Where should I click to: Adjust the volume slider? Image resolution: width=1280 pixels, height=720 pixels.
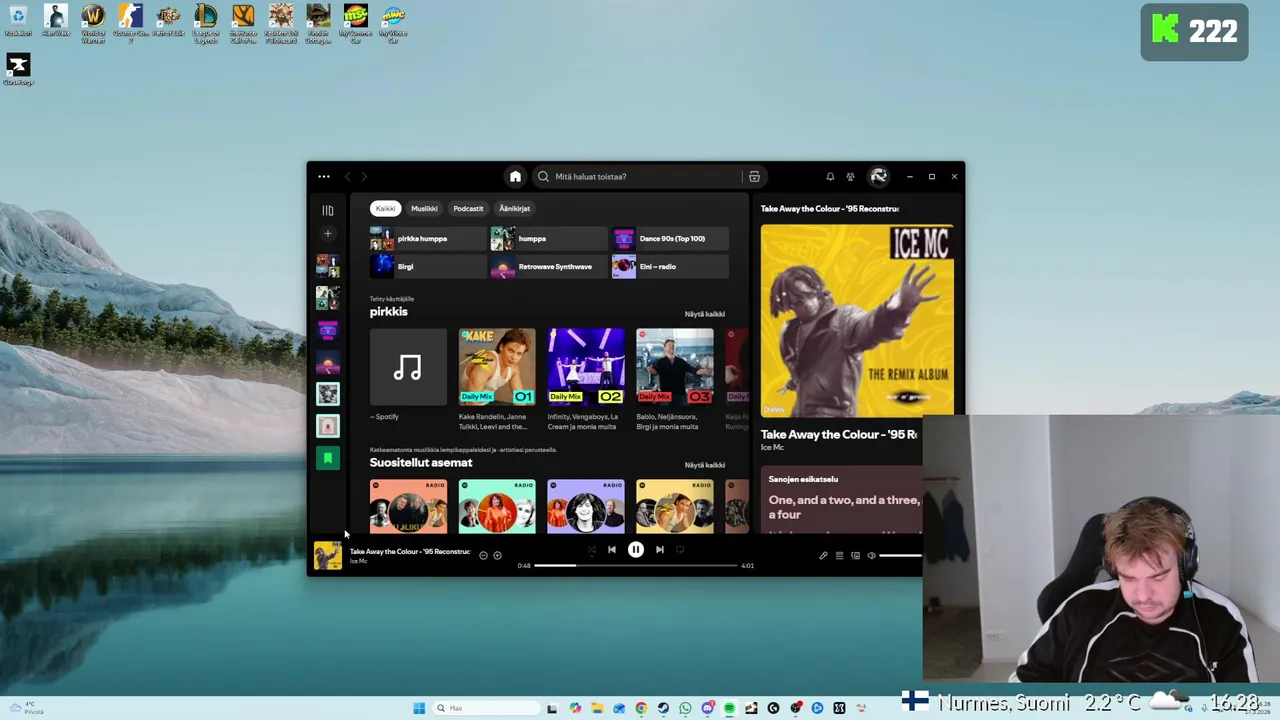pyautogui.click(x=901, y=555)
